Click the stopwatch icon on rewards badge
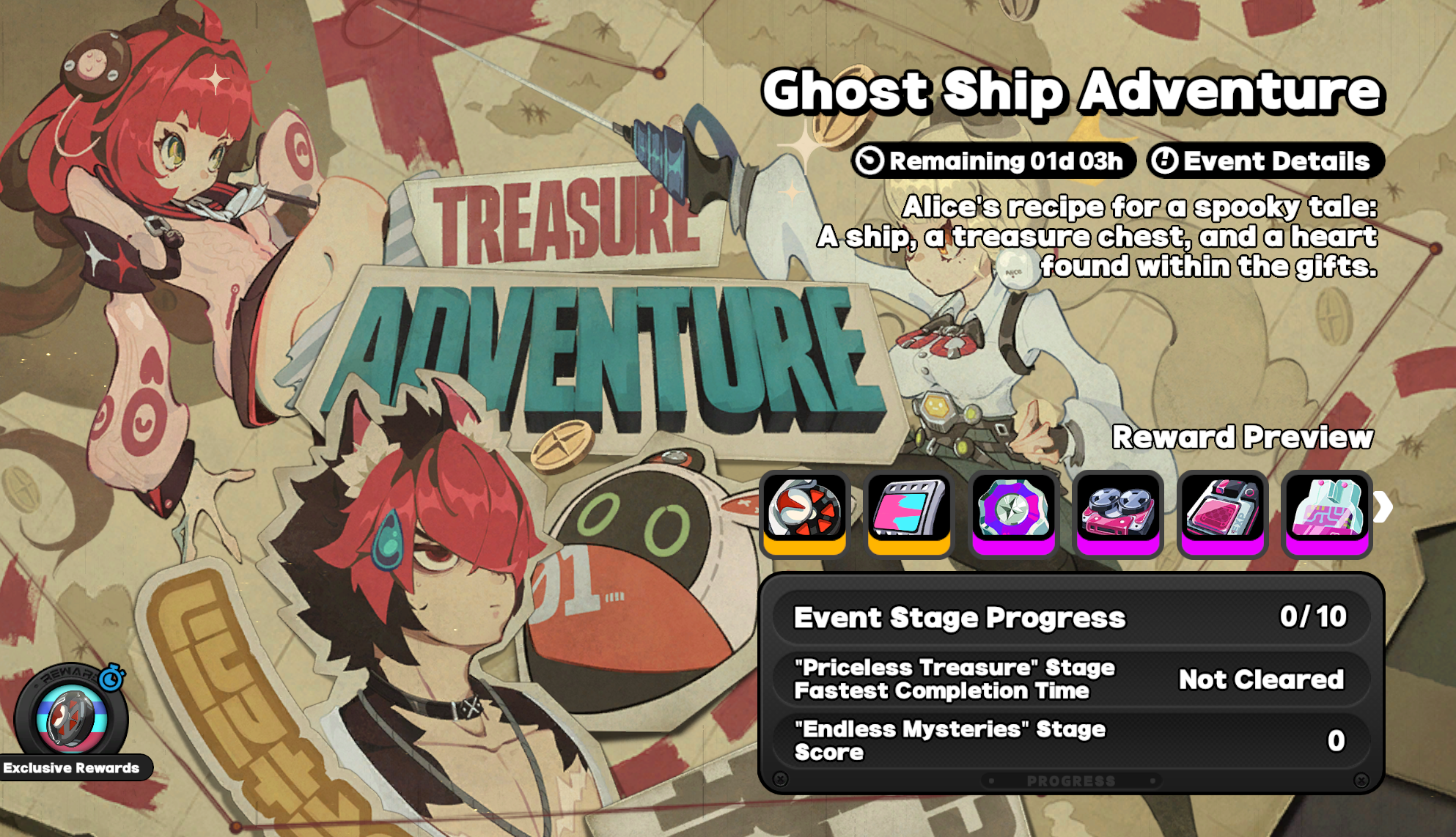Screen dimensions: 1456x837 111,678
